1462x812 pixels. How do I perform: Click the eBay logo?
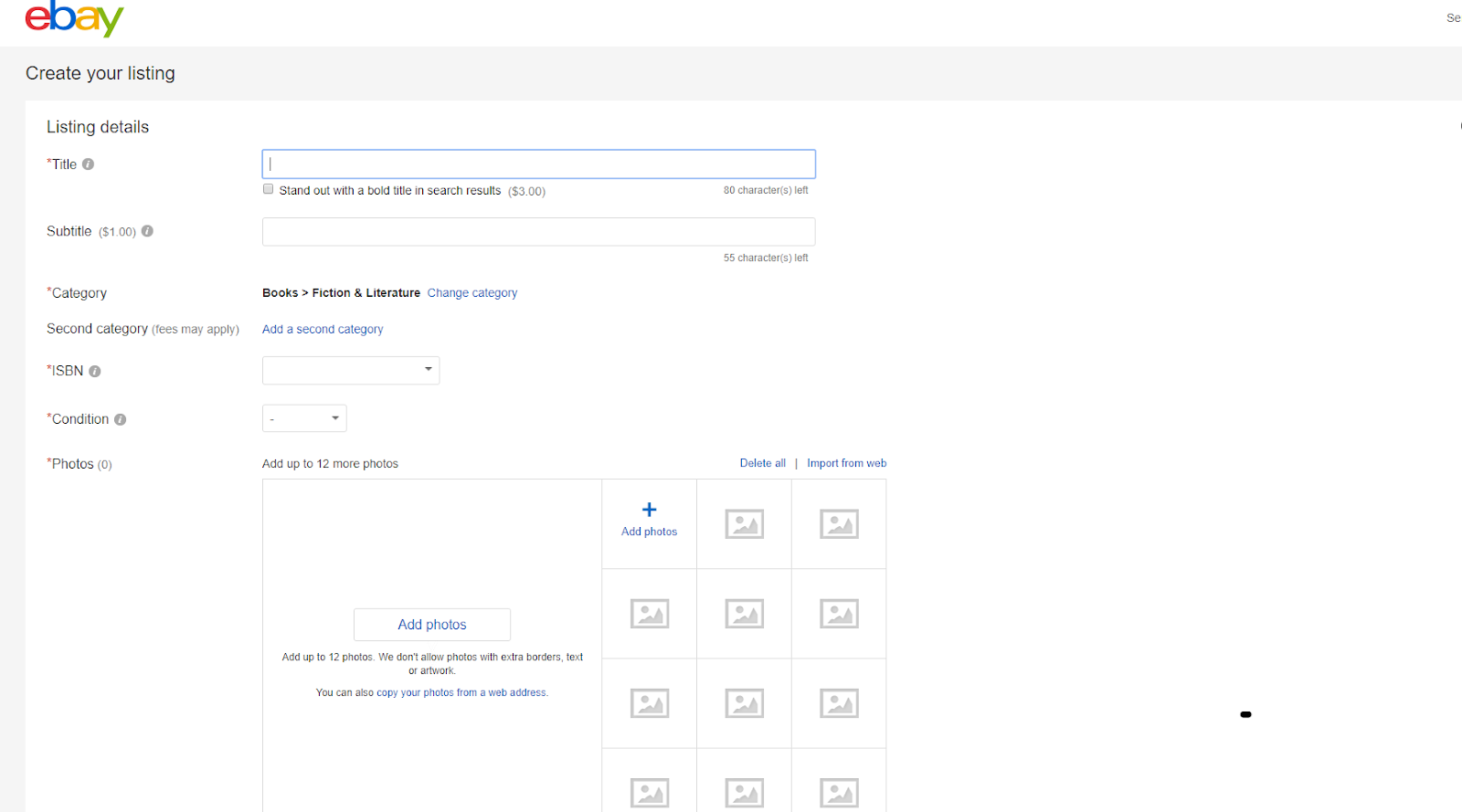tap(74, 18)
